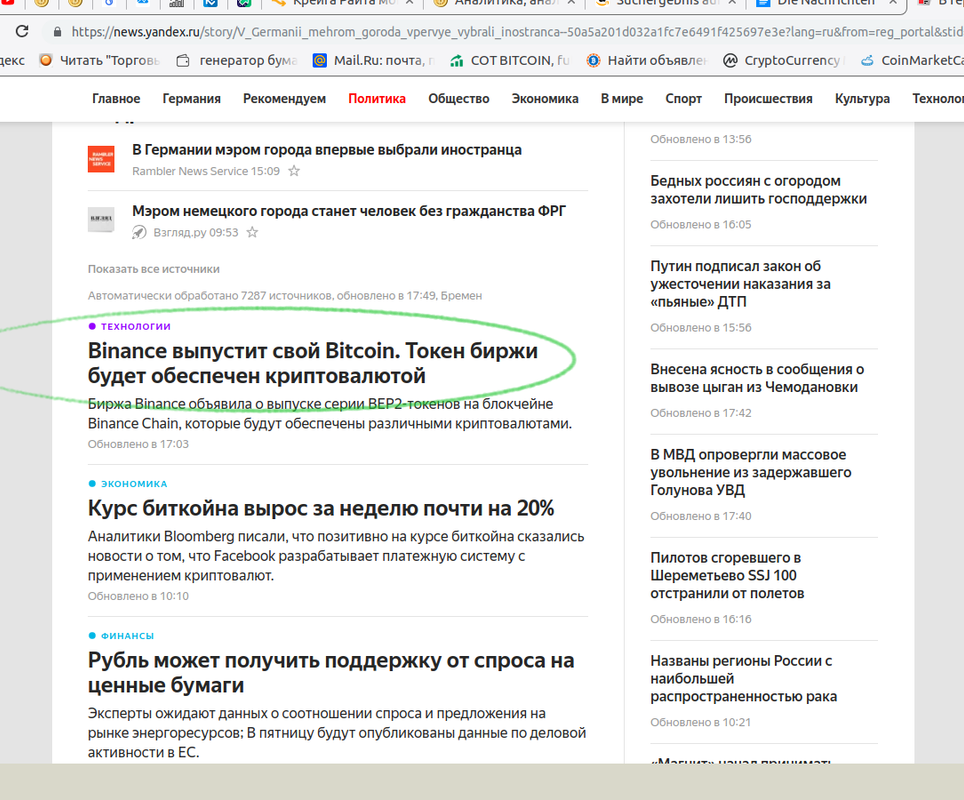Go to the В мире section
964x800 pixels.
click(x=622, y=98)
